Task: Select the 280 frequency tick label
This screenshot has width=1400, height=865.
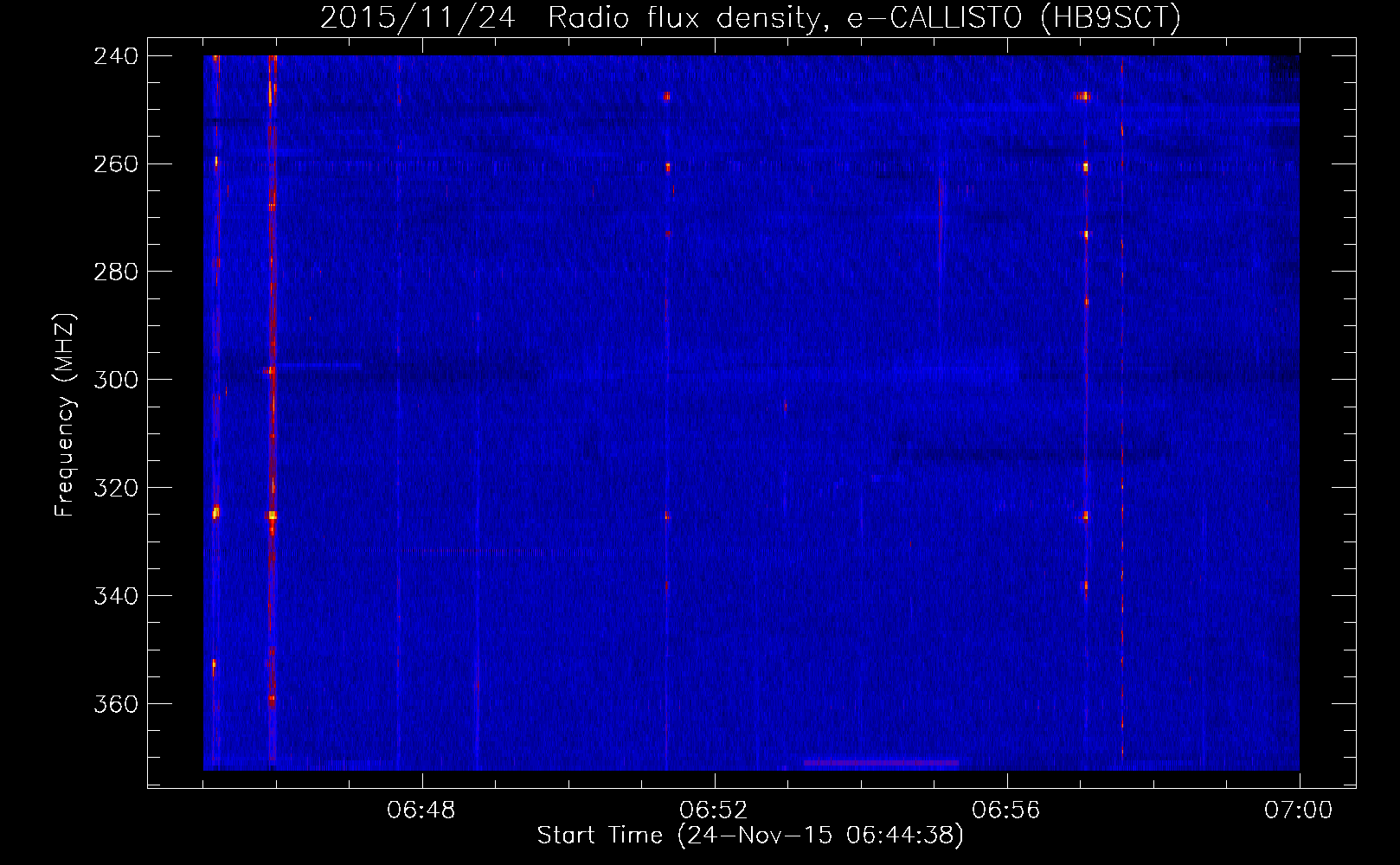Action: click(116, 272)
